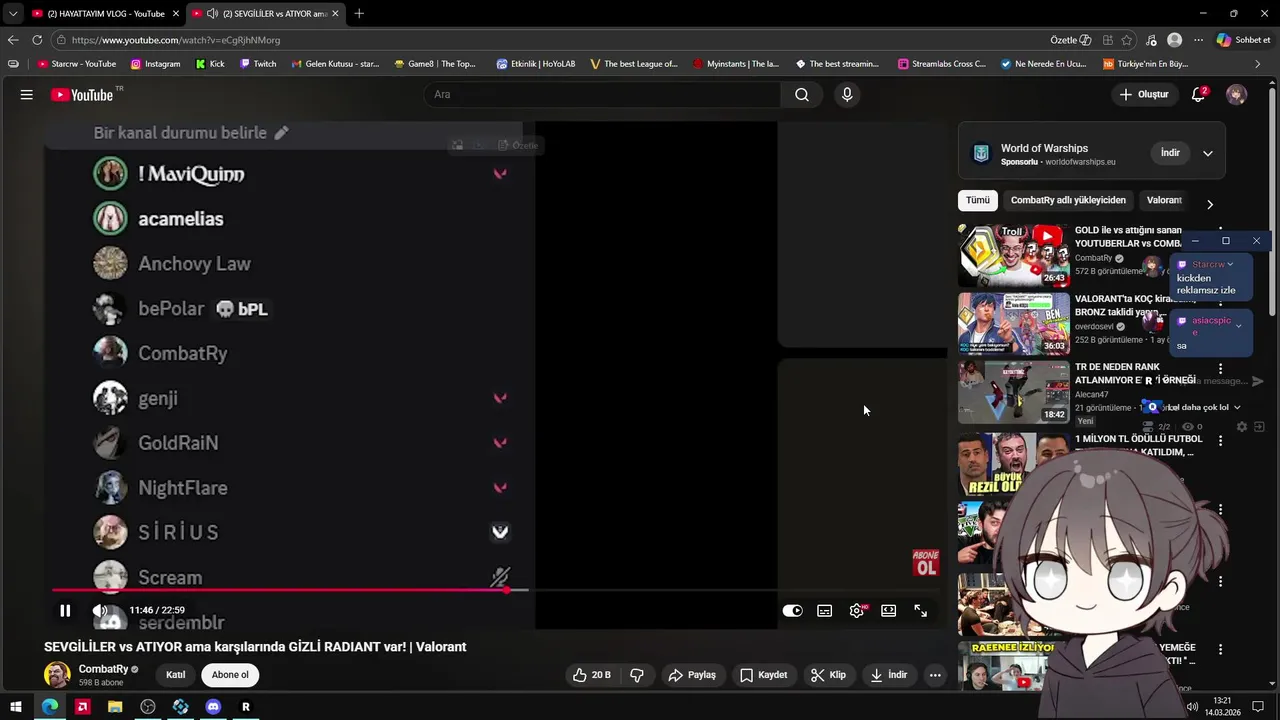The height and width of the screenshot is (720, 1280).
Task: Click Özetle in the address bar
Action: [x=1070, y=40]
